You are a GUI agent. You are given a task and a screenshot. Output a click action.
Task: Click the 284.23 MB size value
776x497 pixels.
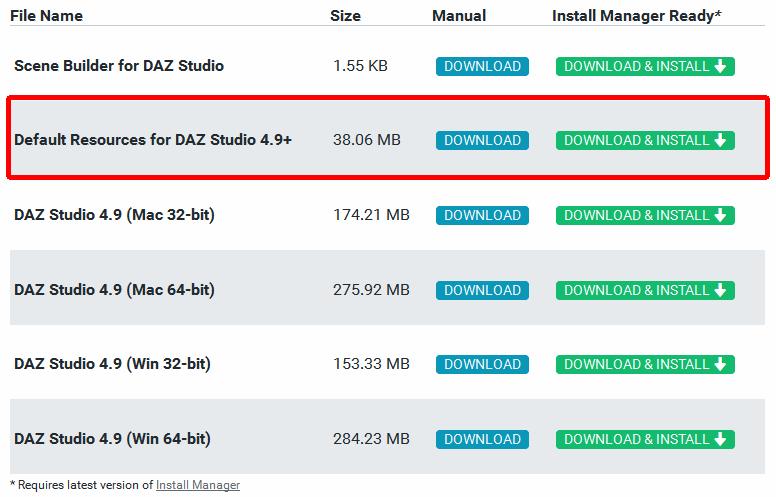[371, 439]
